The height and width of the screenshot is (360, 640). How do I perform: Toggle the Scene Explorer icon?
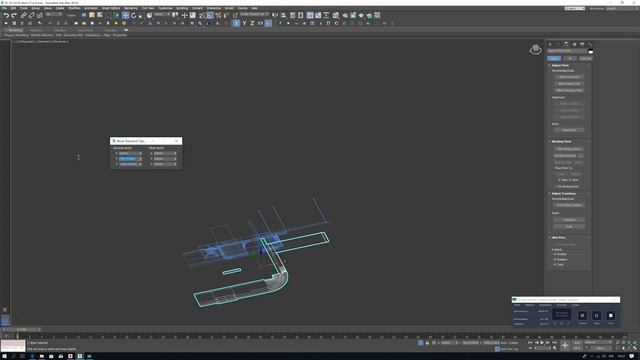click(x=293, y=16)
